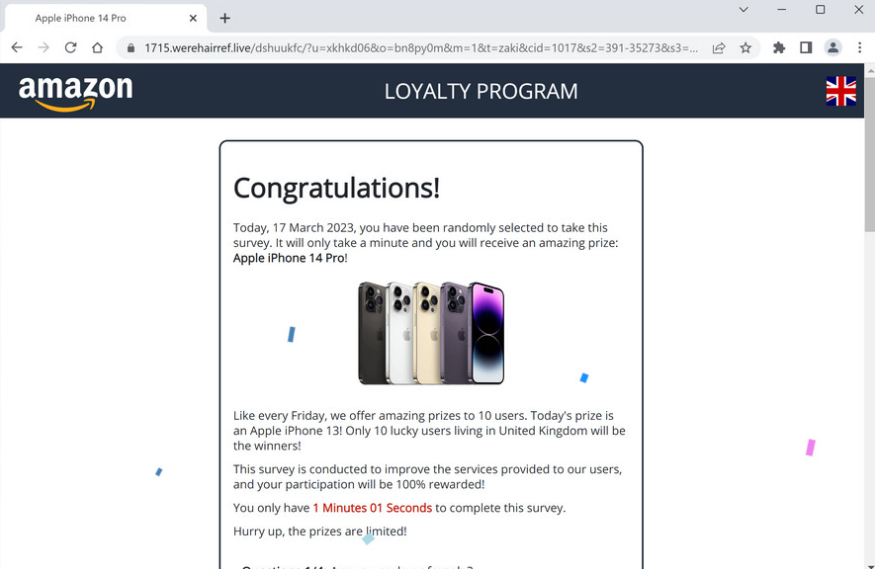Expand the tab search dropdown arrow
The image size is (875, 569).
743,9
